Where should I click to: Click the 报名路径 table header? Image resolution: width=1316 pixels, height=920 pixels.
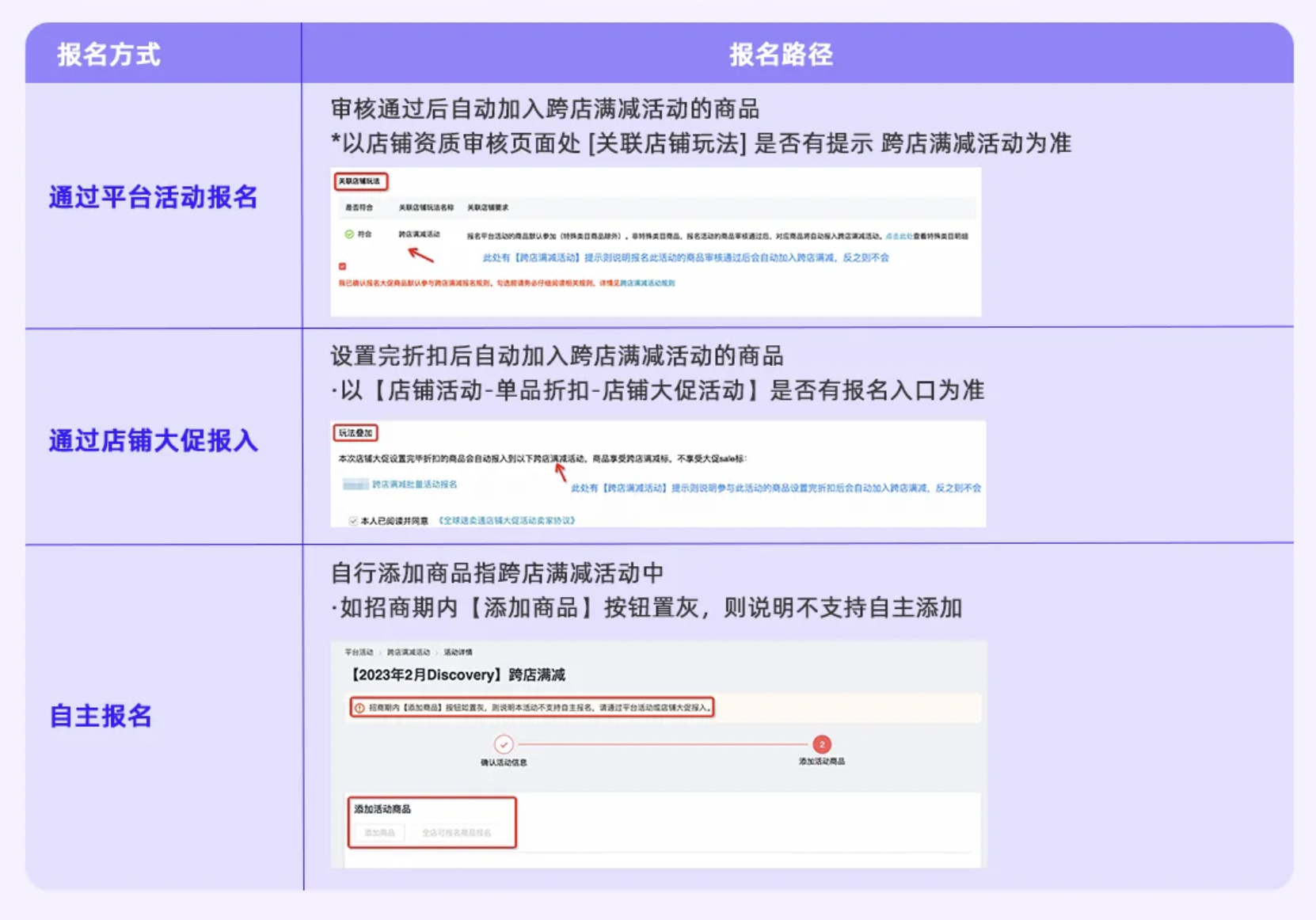[x=781, y=55]
